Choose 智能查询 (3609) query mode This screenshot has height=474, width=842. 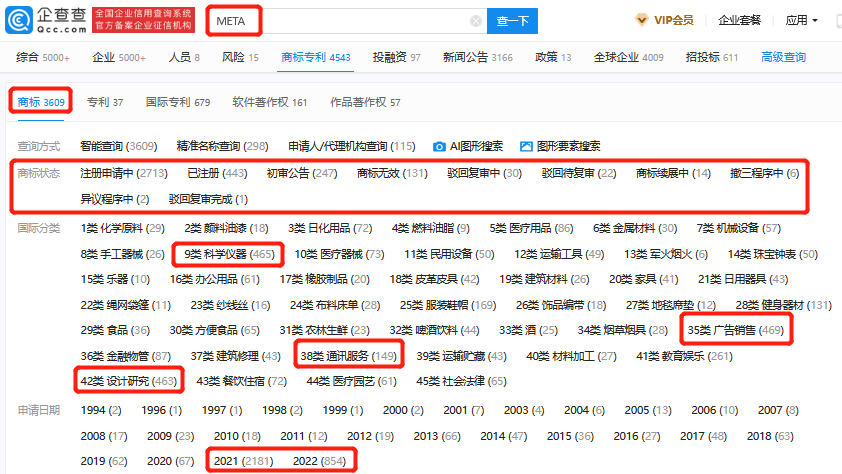coord(119,146)
